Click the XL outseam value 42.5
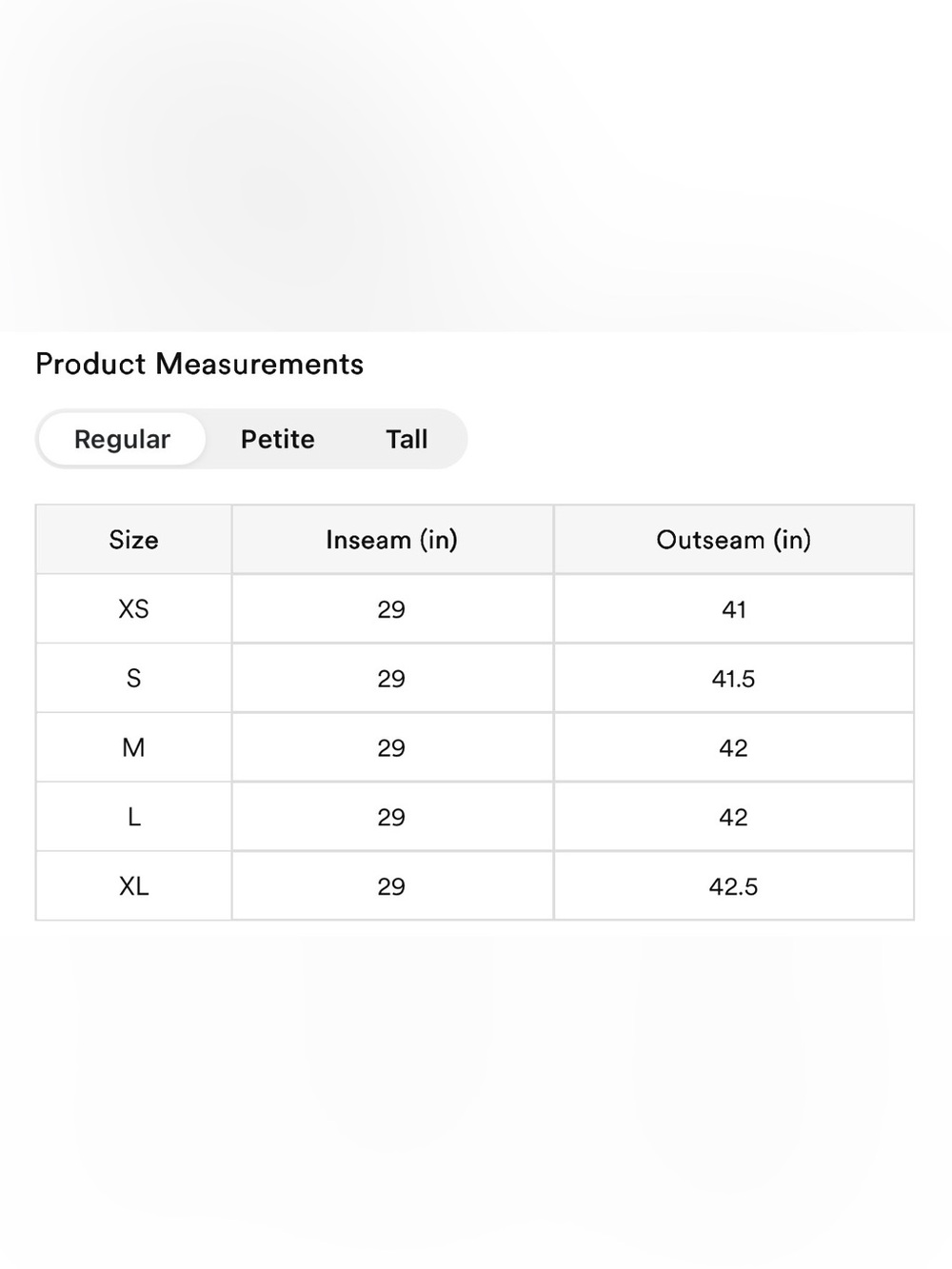 click(x=734, y=886)
